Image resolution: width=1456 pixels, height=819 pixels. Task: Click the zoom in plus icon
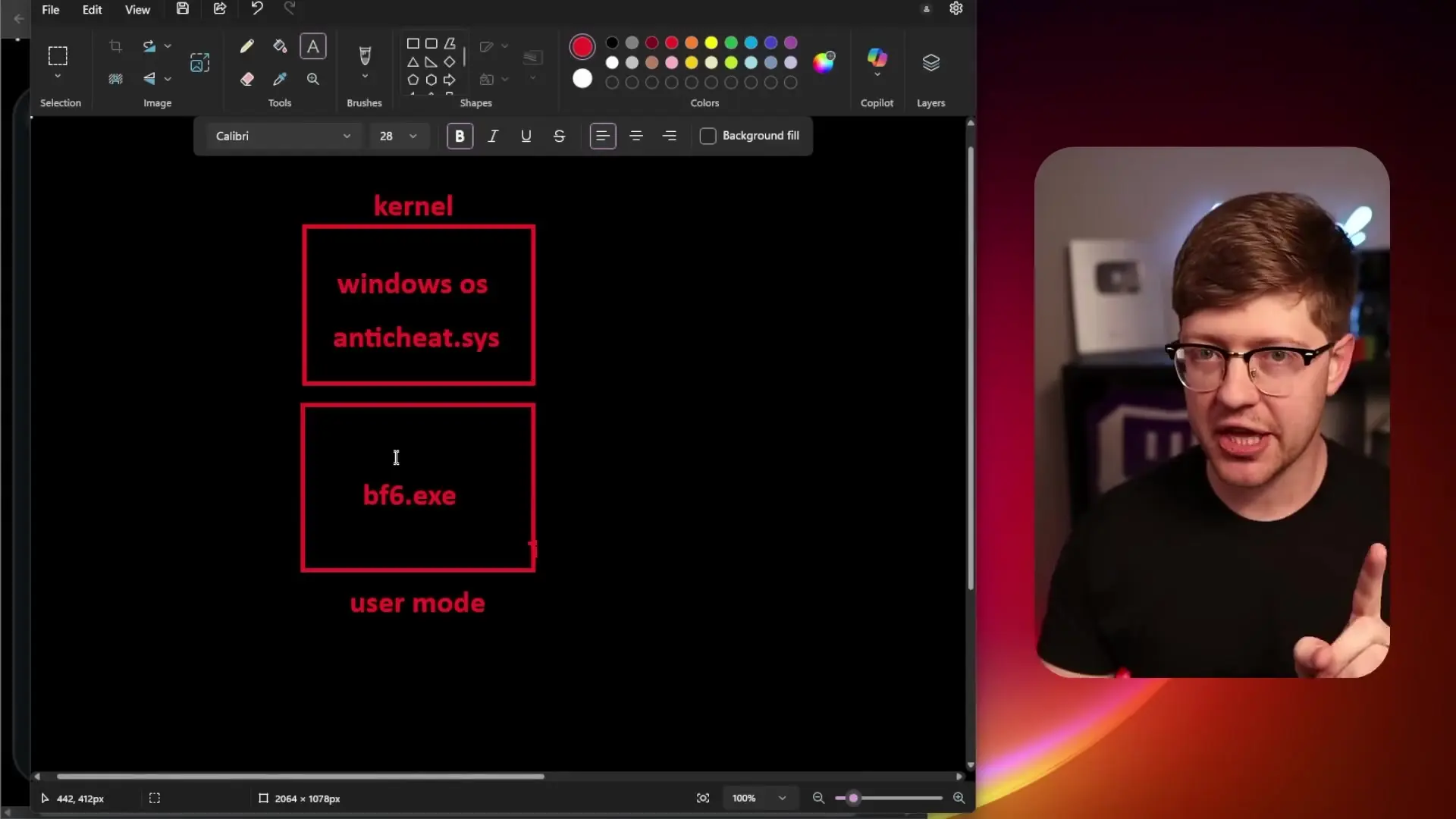(x=959, y=798)
